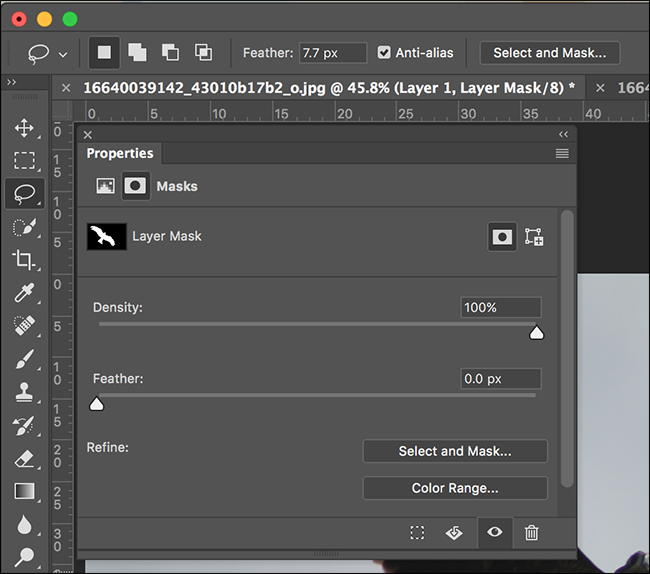Viewport: 650px width, 574px height.
Task: Delete mask using trash icon
Action: [x=532, y=533]
